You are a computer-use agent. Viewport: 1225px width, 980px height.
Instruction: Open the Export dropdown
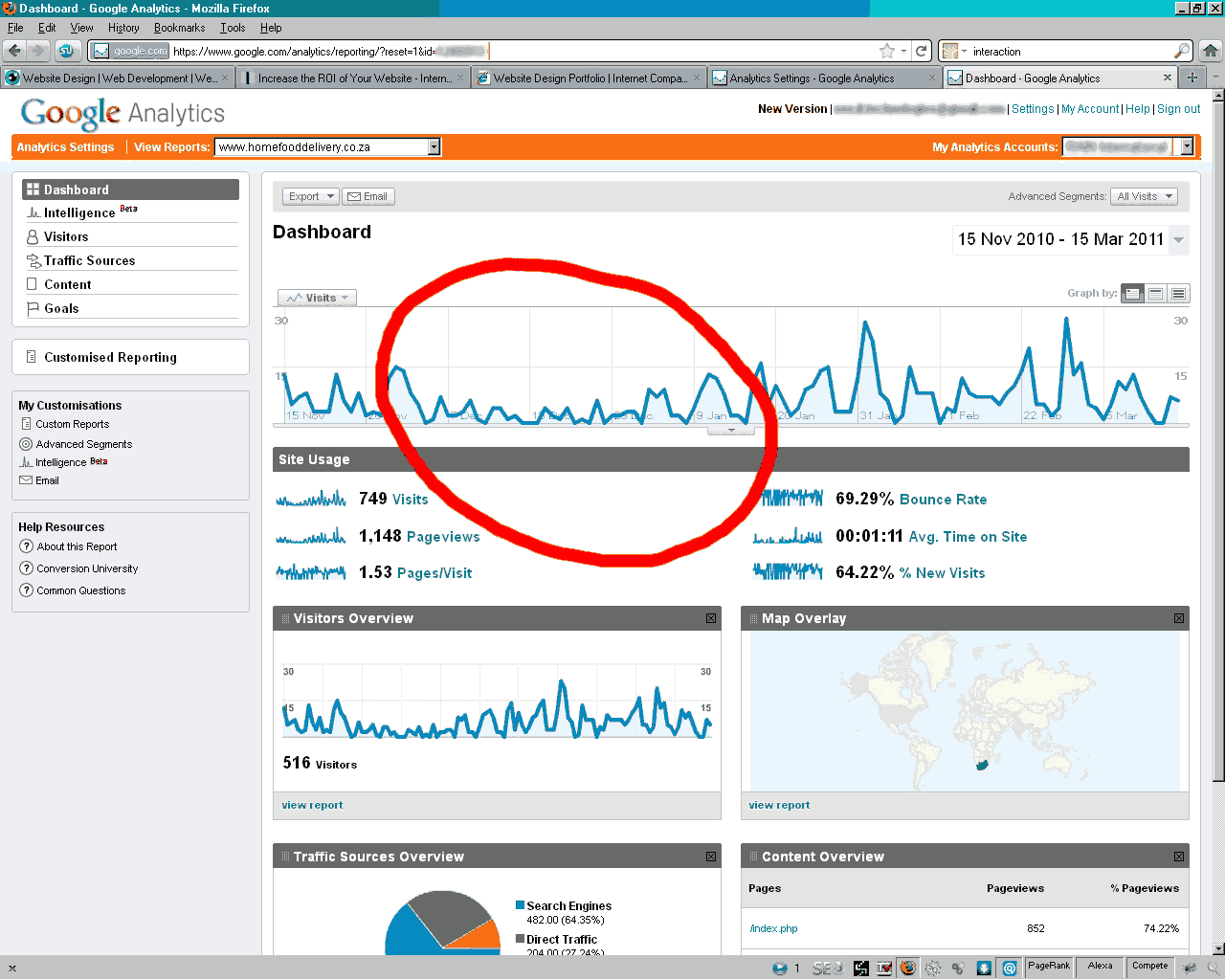(311, 196)
